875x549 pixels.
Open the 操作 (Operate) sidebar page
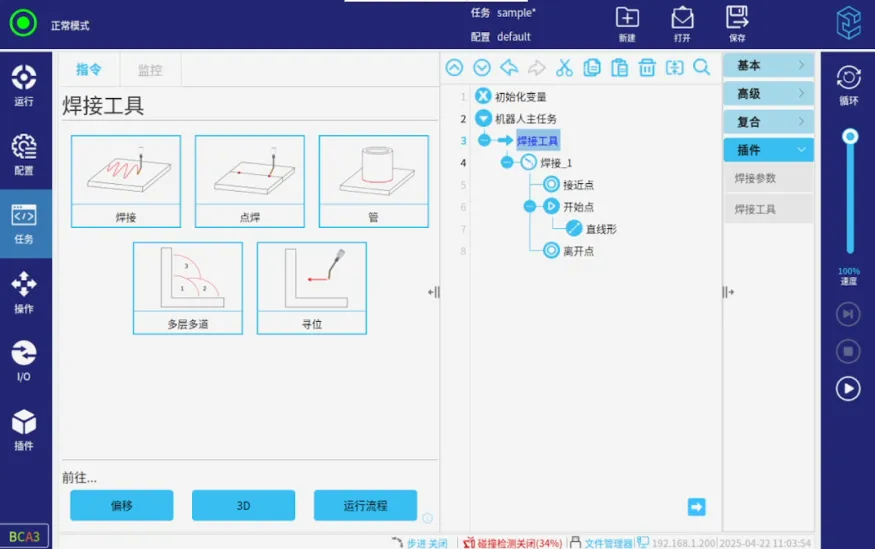pos(24,292)
